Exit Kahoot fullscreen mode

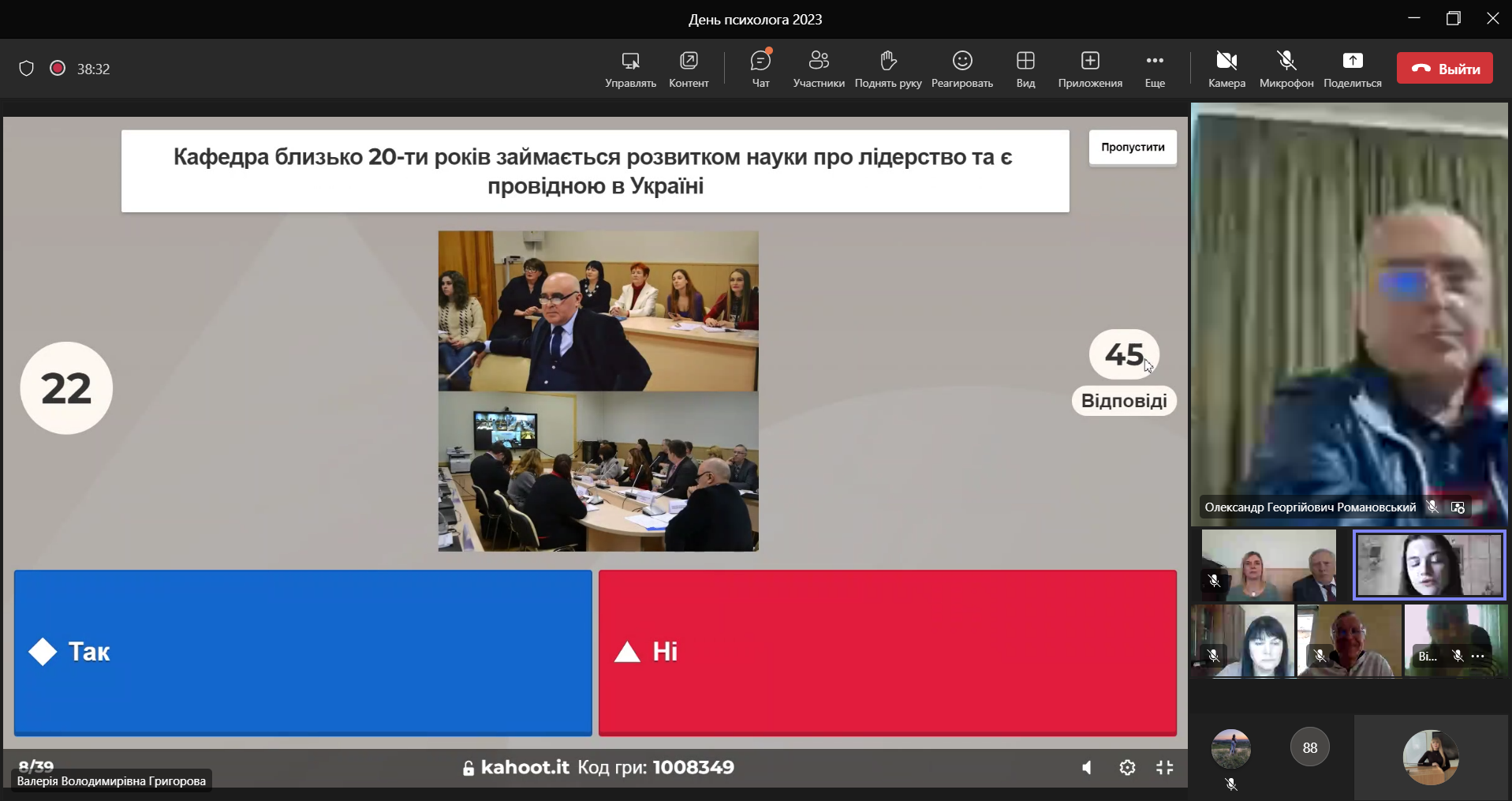pos(1165,768)
